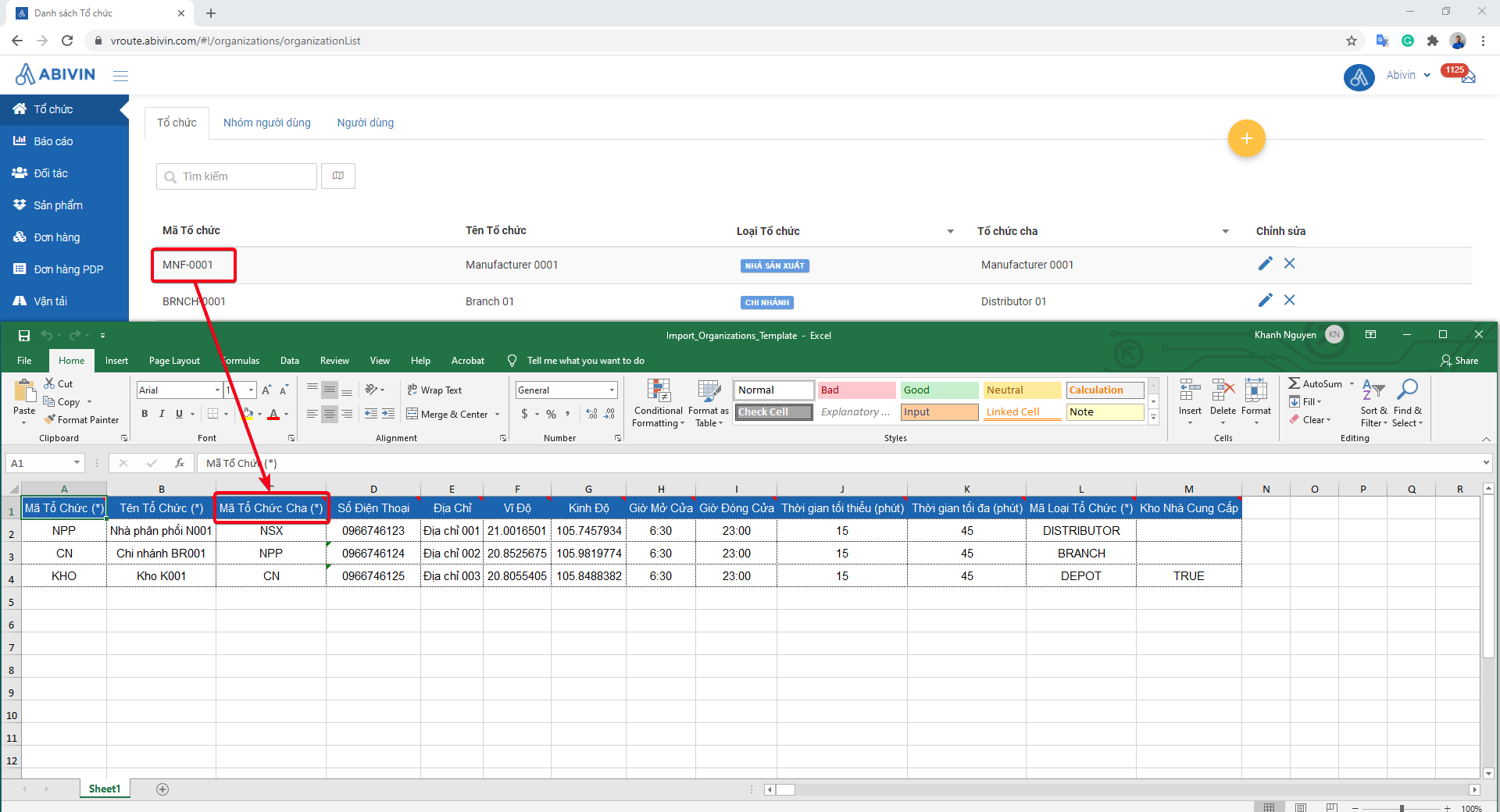Click the Excel horizontal scrollbar thumb
The width and height of the screenshot is (1500, 812).
point(785,789)
